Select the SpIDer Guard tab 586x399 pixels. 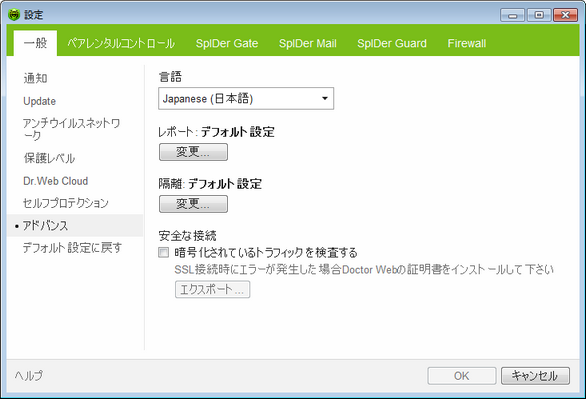392,43
